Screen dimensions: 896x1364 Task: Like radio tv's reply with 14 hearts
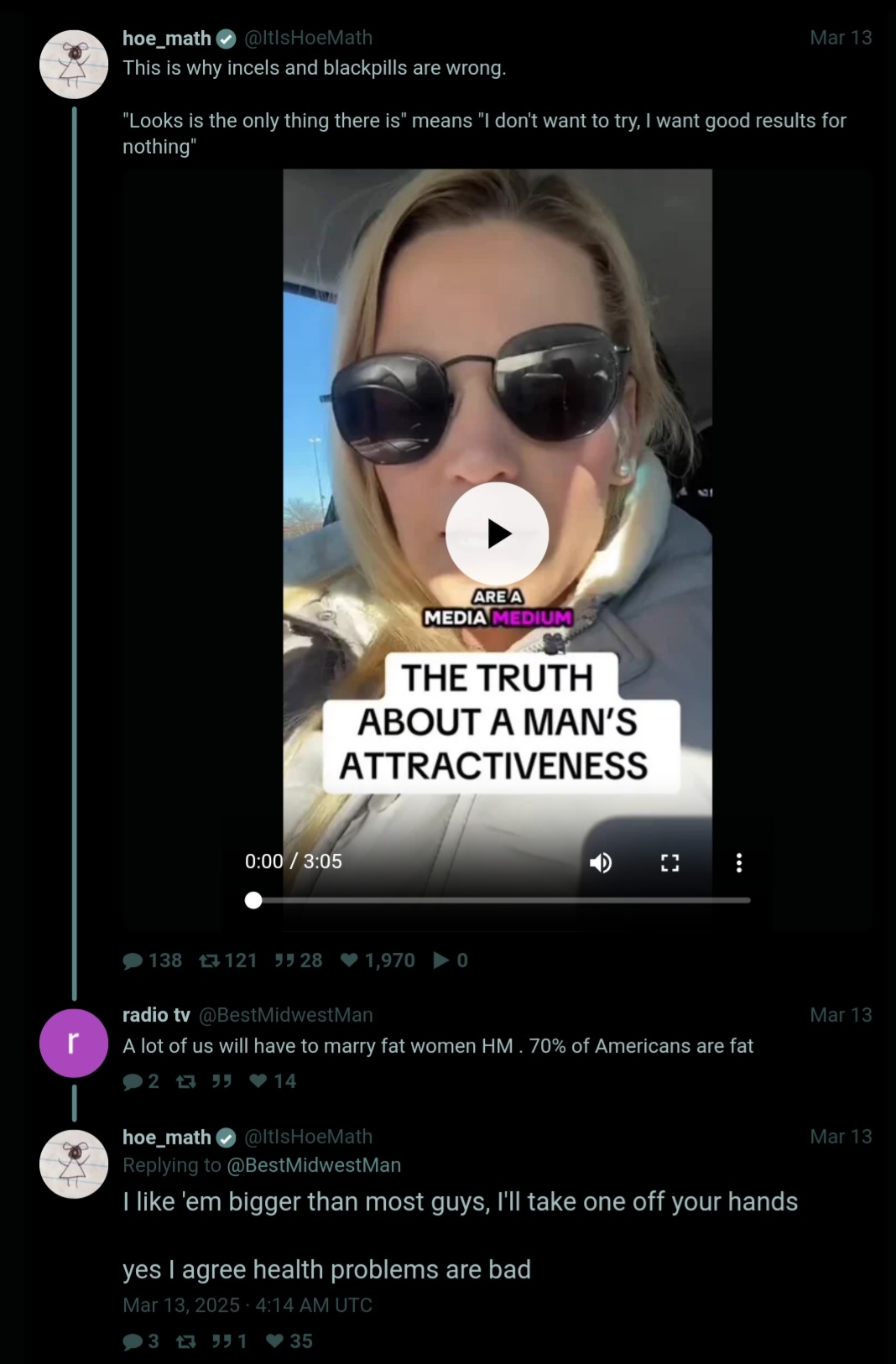[258, 1081]
